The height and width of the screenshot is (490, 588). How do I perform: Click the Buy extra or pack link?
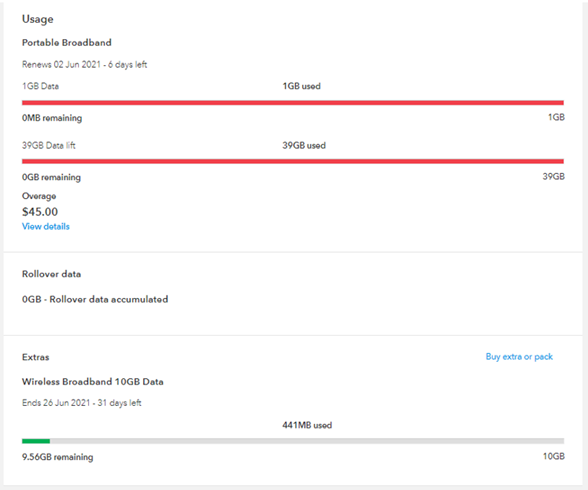(519, 357)
